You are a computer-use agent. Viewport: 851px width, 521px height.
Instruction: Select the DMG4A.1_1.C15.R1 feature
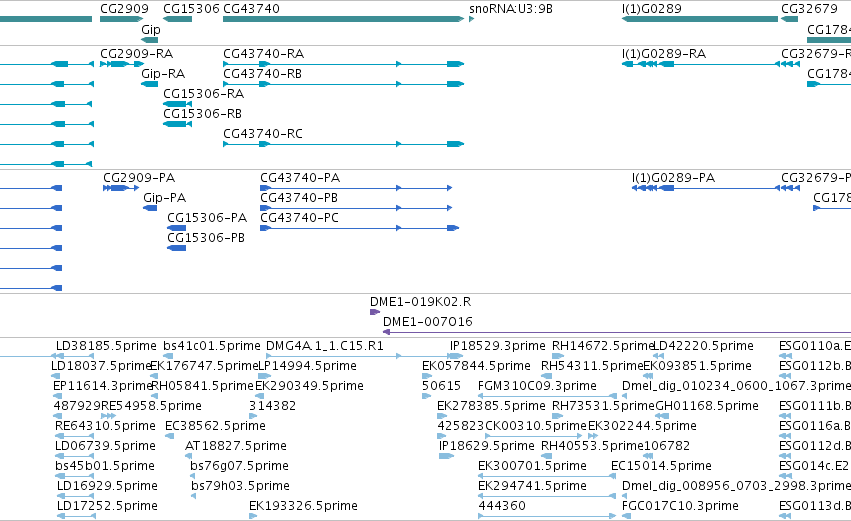325,346
